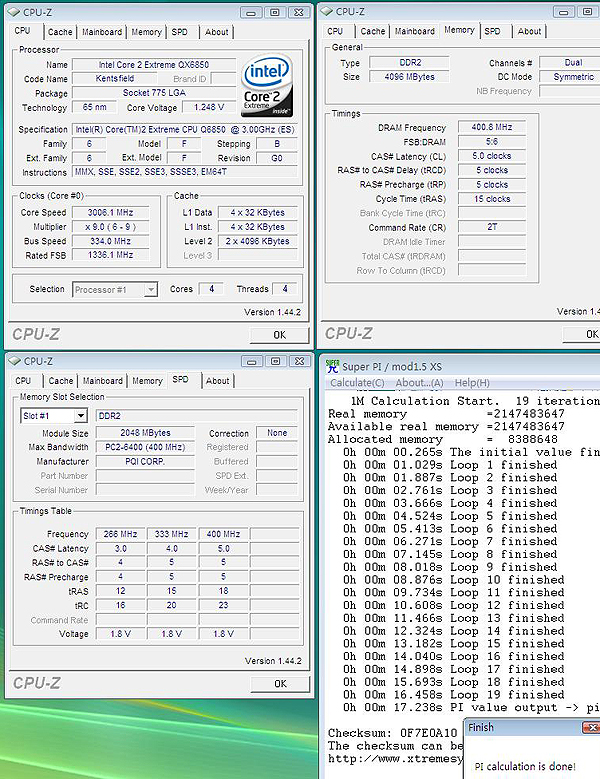
Task: Click the CPU-Z title icon in SPD window
Action: 14,361
